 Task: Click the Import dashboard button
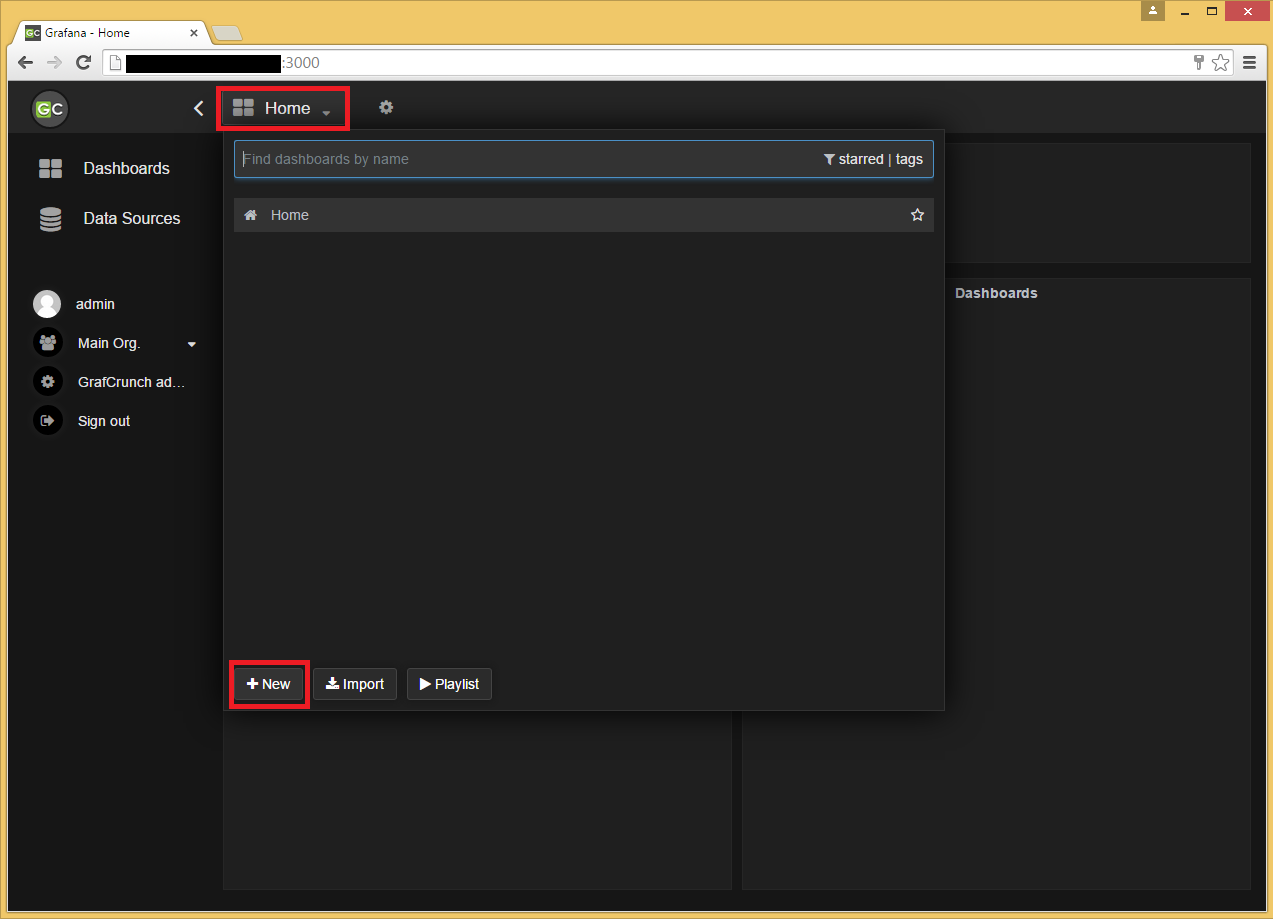tap(355, 684)
